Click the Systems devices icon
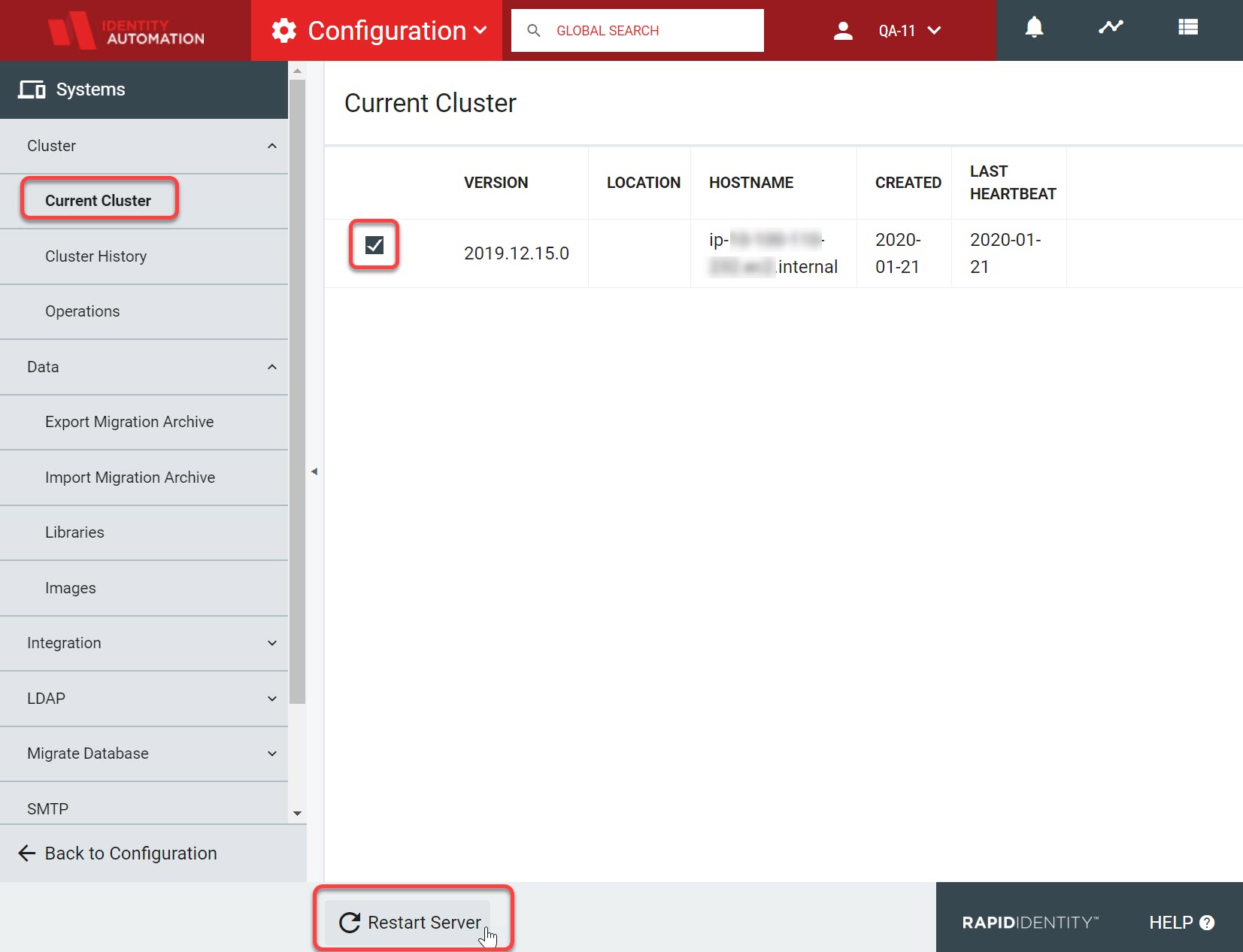The height and width of the screenshot is (952, 1243). click(x=32, y=89)
